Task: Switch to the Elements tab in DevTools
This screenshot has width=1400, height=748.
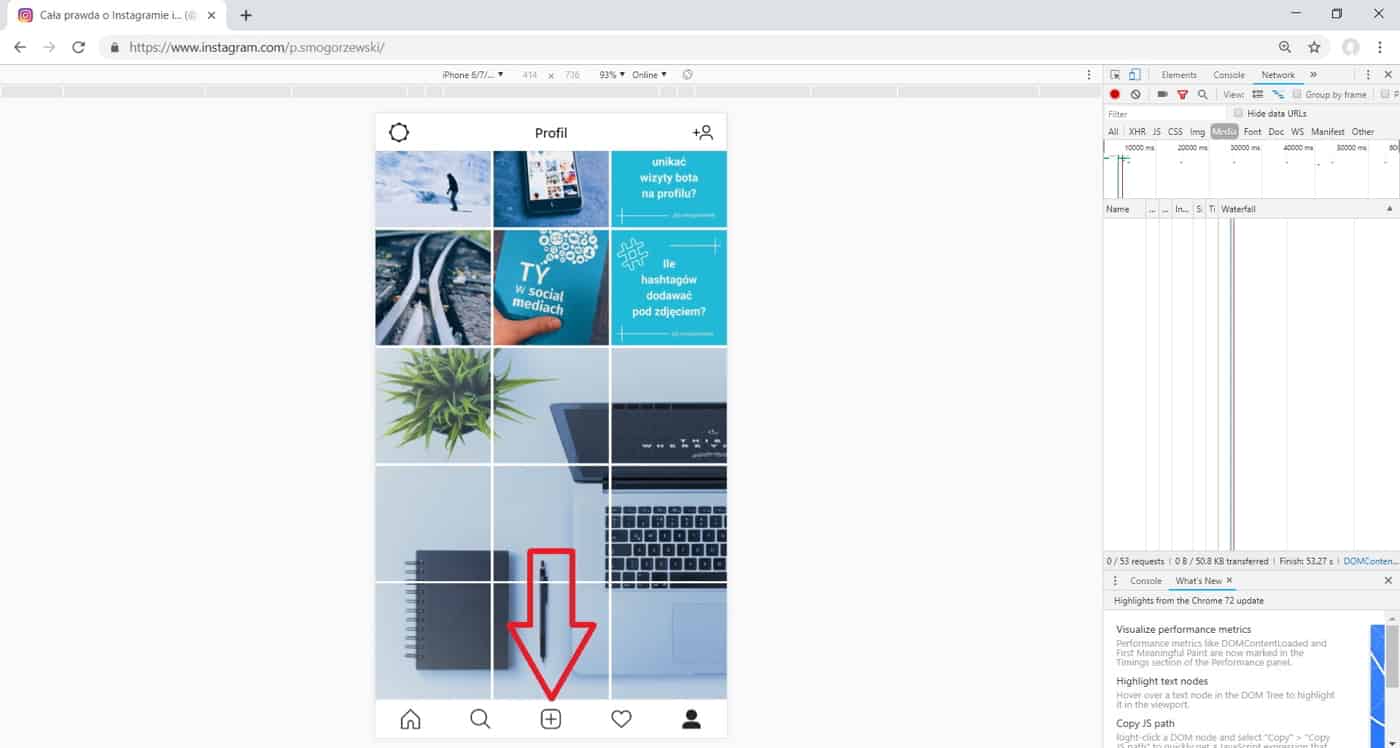Action: [1178, 75]
